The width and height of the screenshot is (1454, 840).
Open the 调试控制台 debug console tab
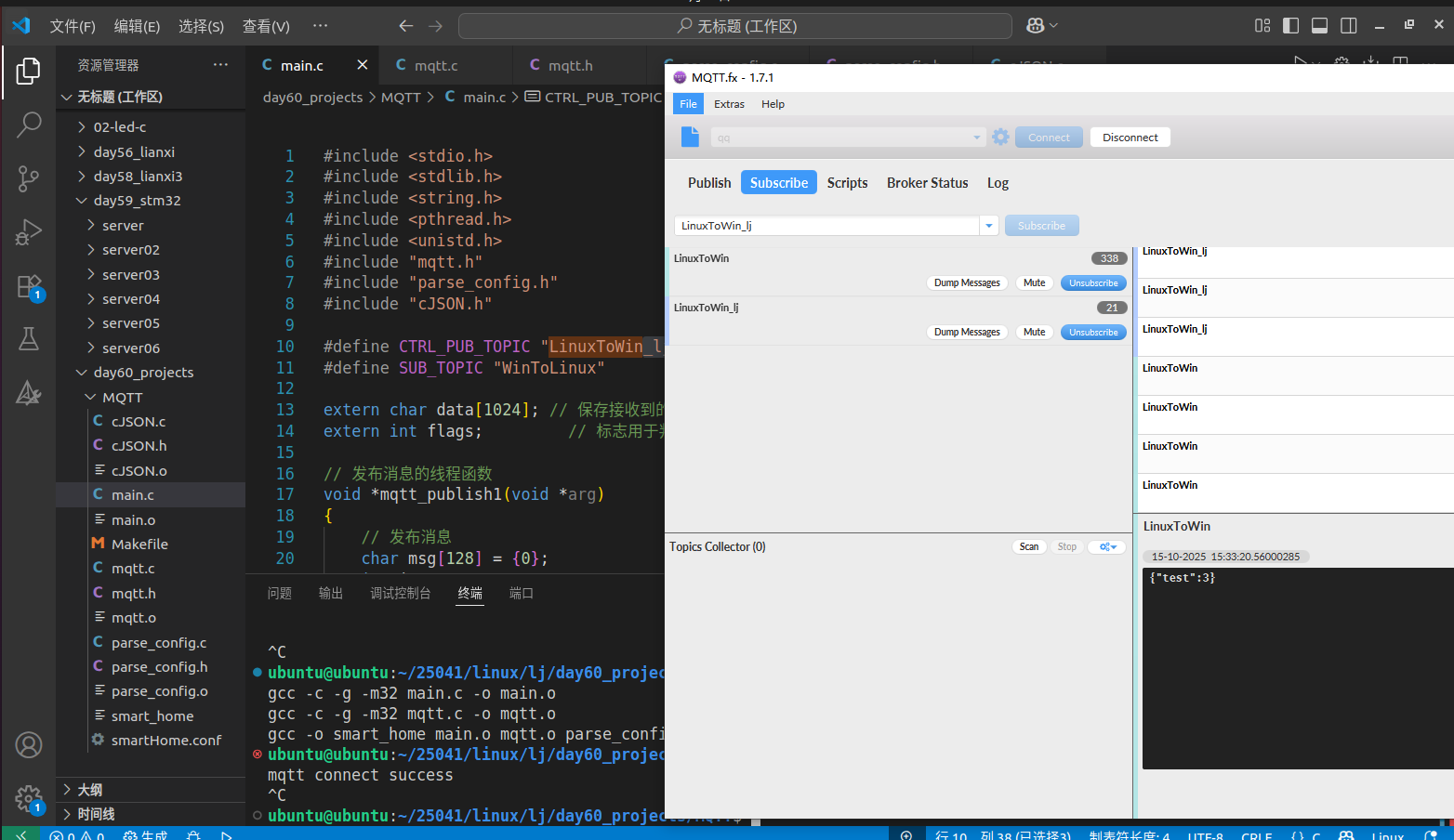point(400,593)
